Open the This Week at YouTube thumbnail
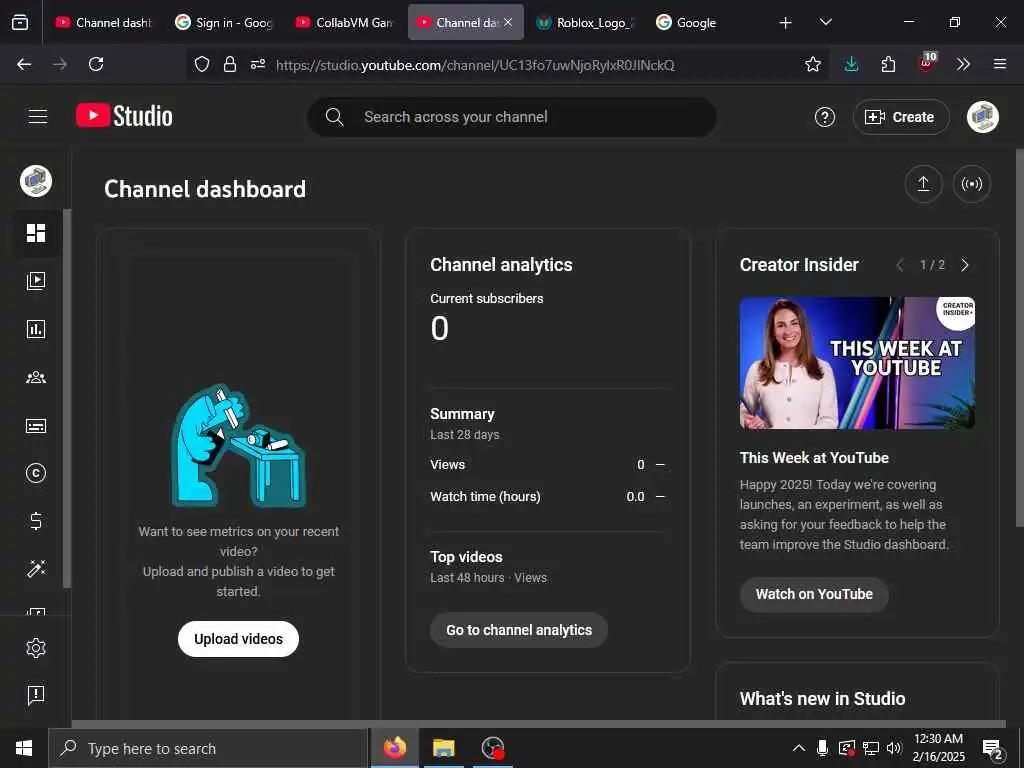 coord(857,363)
